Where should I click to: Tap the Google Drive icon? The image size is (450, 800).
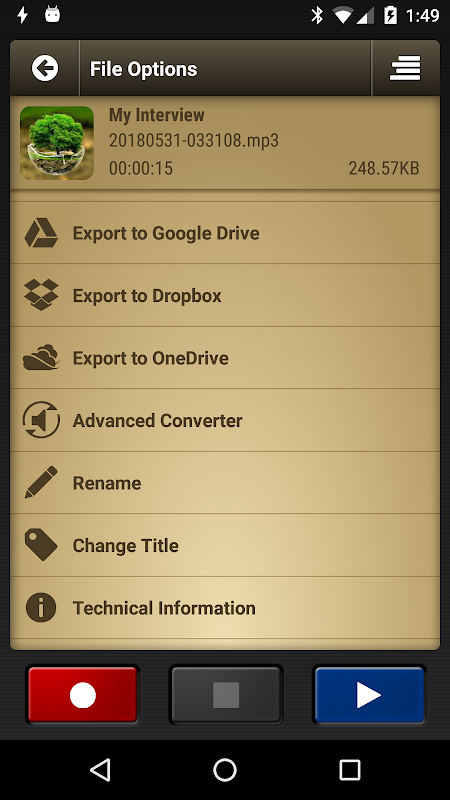(x=41, y=233)
